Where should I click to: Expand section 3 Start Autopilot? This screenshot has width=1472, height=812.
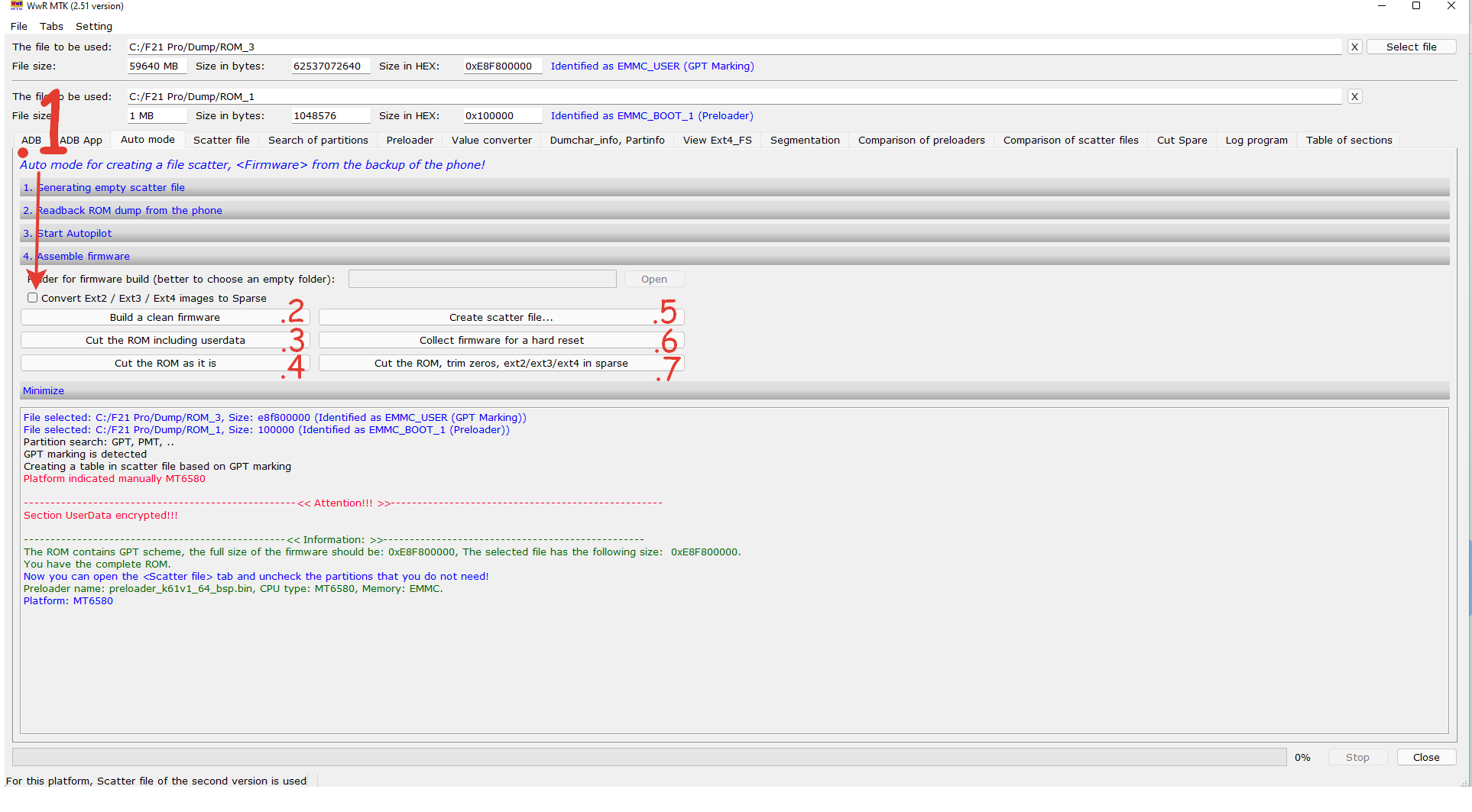(x=734, y=233)
